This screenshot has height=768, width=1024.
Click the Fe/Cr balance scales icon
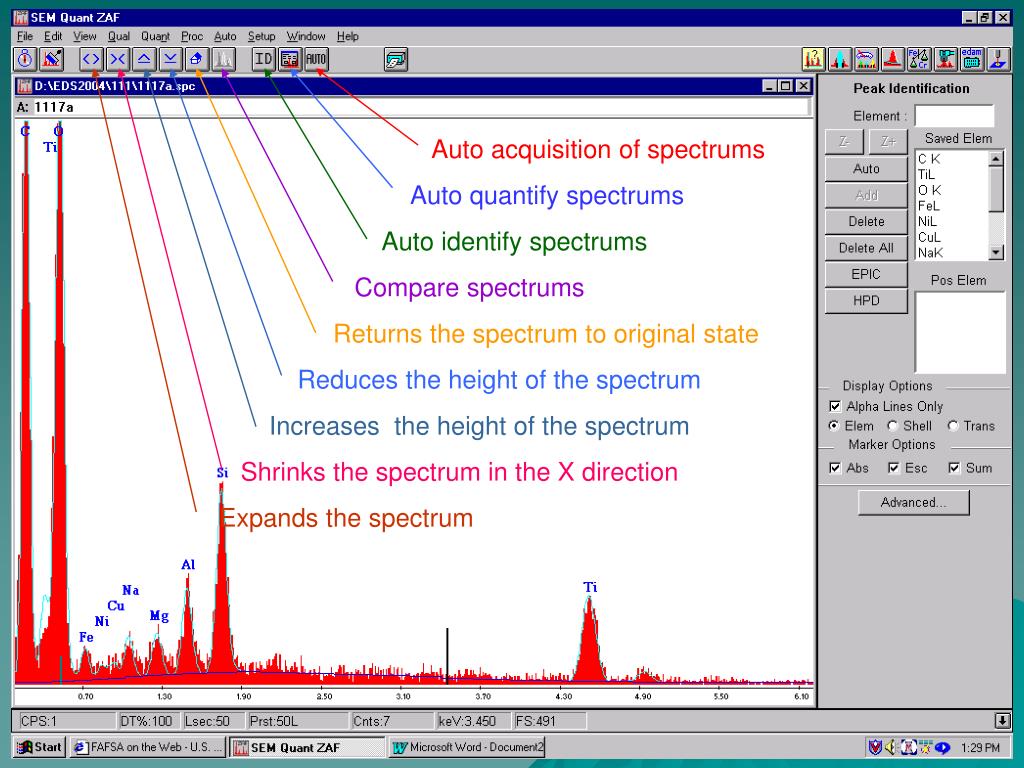918,59
